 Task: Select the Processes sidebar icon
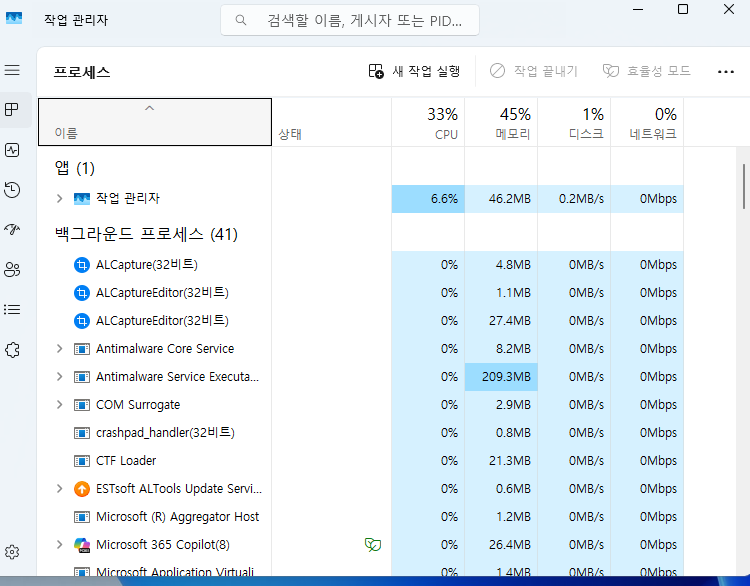(x=12, y=110)
